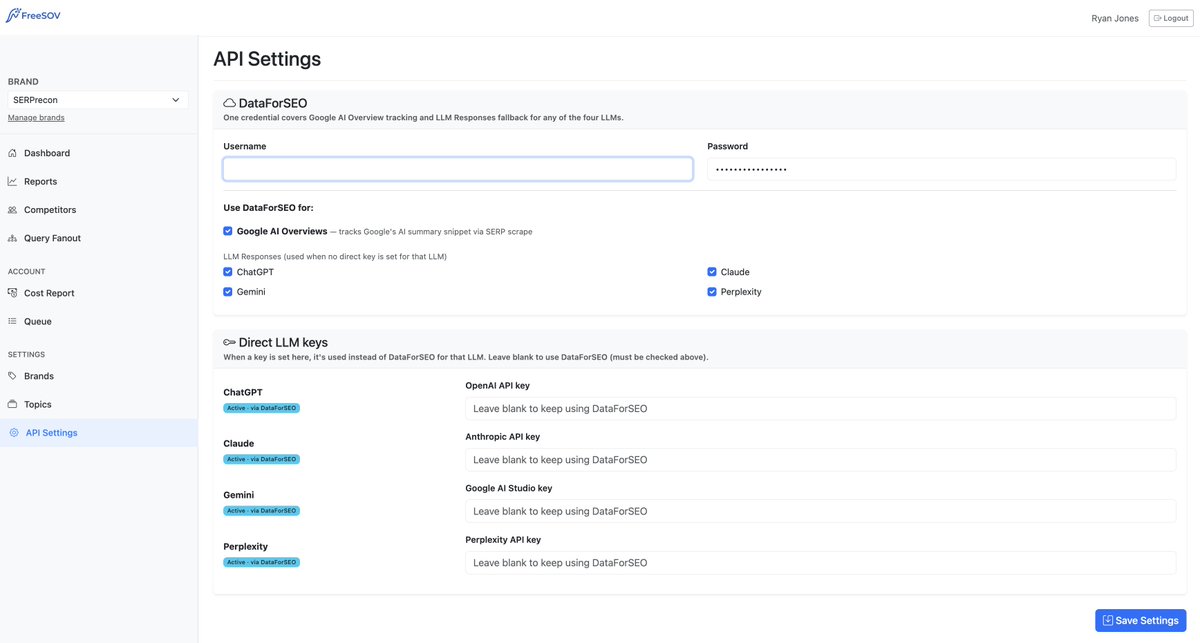Screen dimensions: 1200x643
Task: Click the Perplexity API key field
Action: click(820, 563)
